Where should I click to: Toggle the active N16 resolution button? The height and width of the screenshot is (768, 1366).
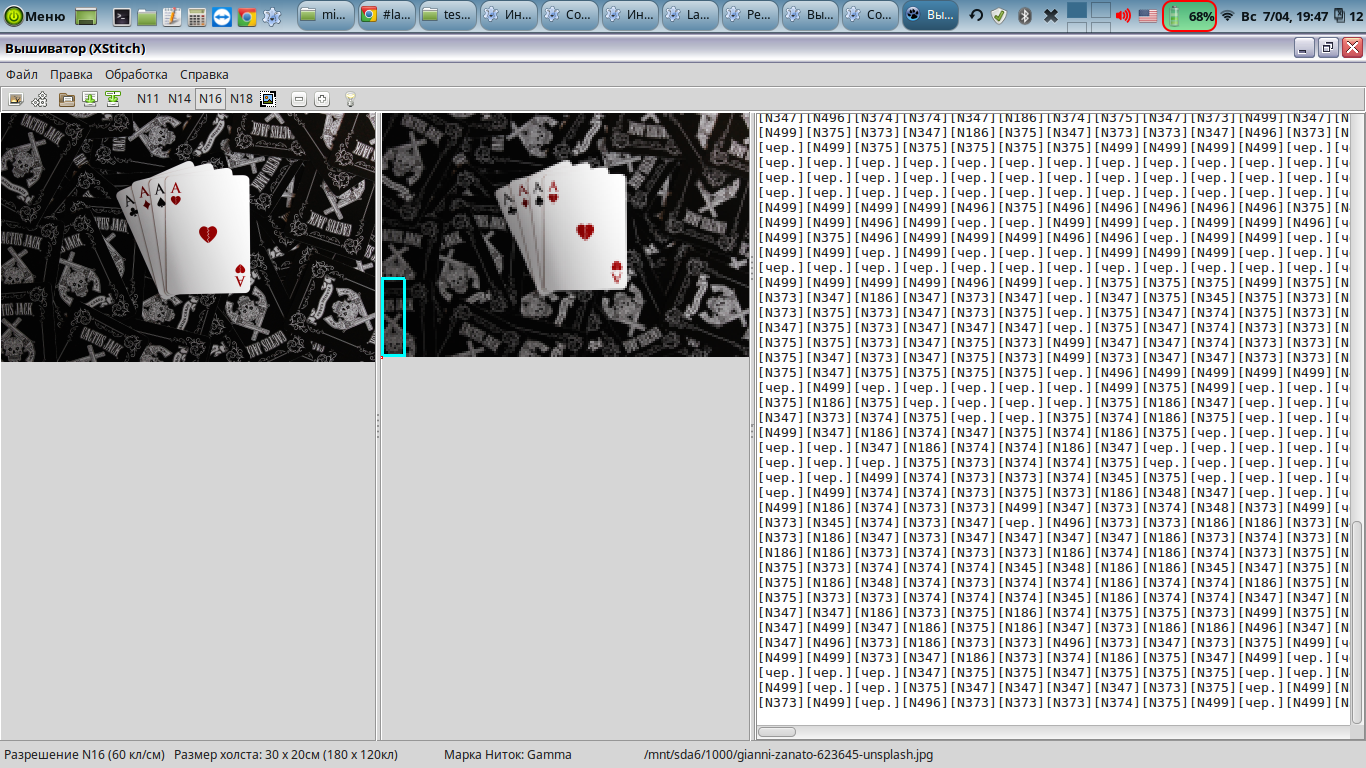point(210,98)
